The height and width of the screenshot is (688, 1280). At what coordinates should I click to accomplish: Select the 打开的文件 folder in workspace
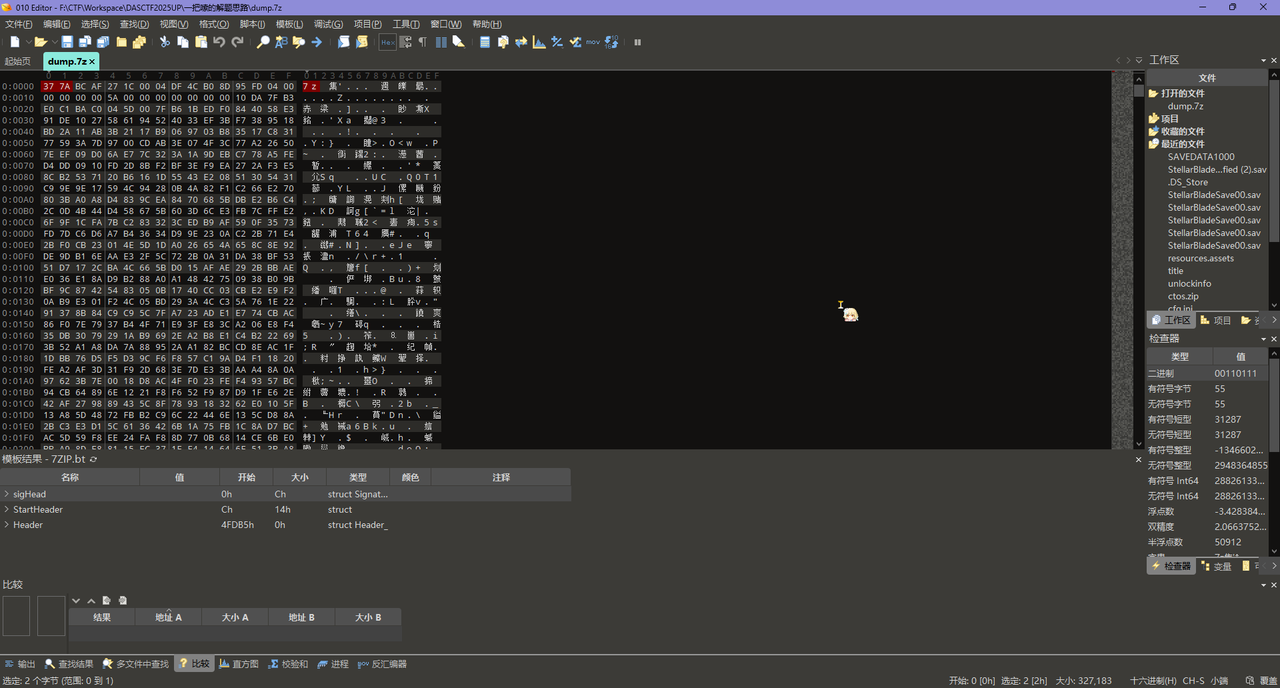tap(1175, 93)
